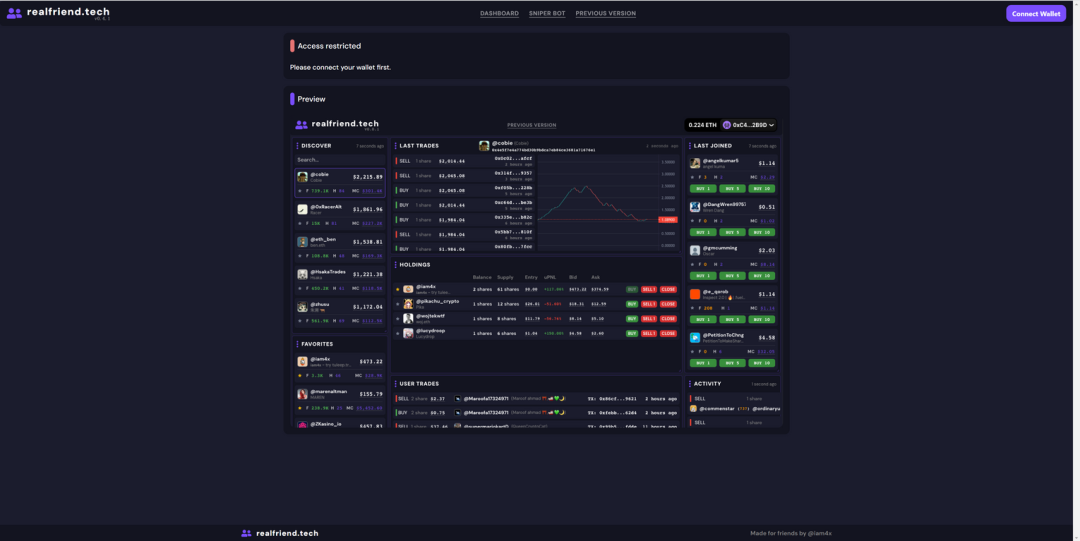This screenshot has height=541, width=1080.
Task: Click CLOSE on the @lucydroop holdings row
Action: pyautogui.click(x=668, y=333)
